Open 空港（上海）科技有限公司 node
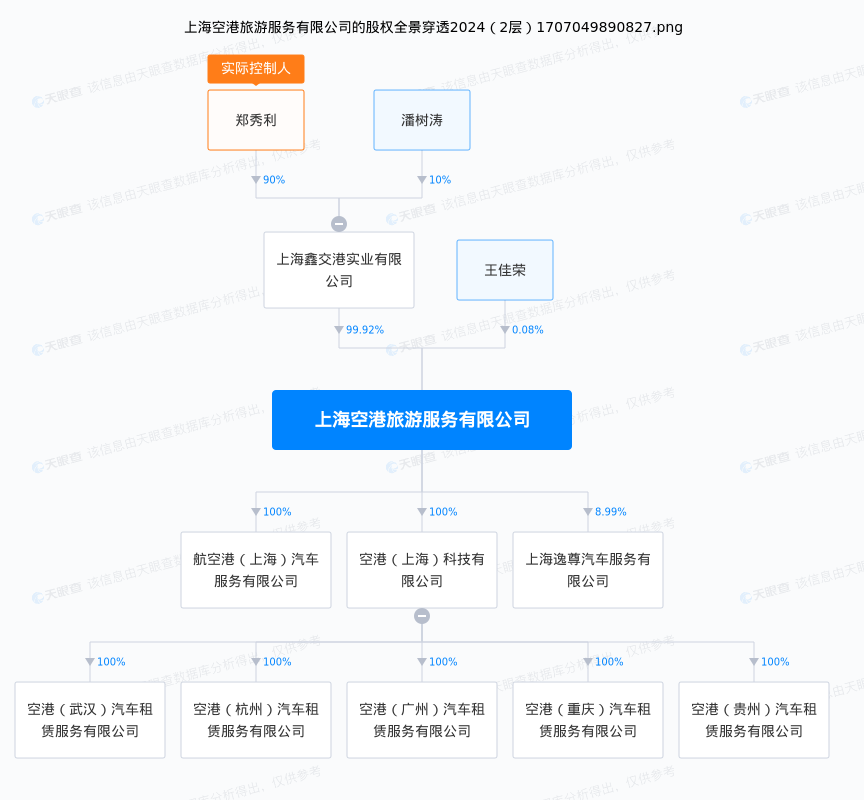This screenshot has width=864, height=800. coord(422,570)
